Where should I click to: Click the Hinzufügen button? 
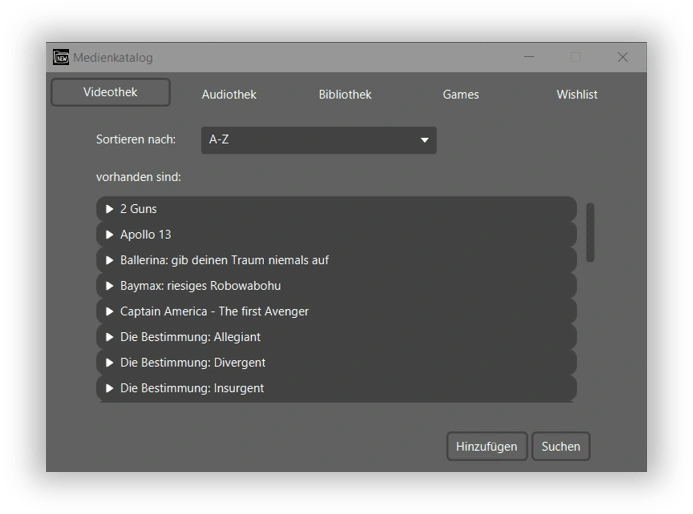coord(487,446)
